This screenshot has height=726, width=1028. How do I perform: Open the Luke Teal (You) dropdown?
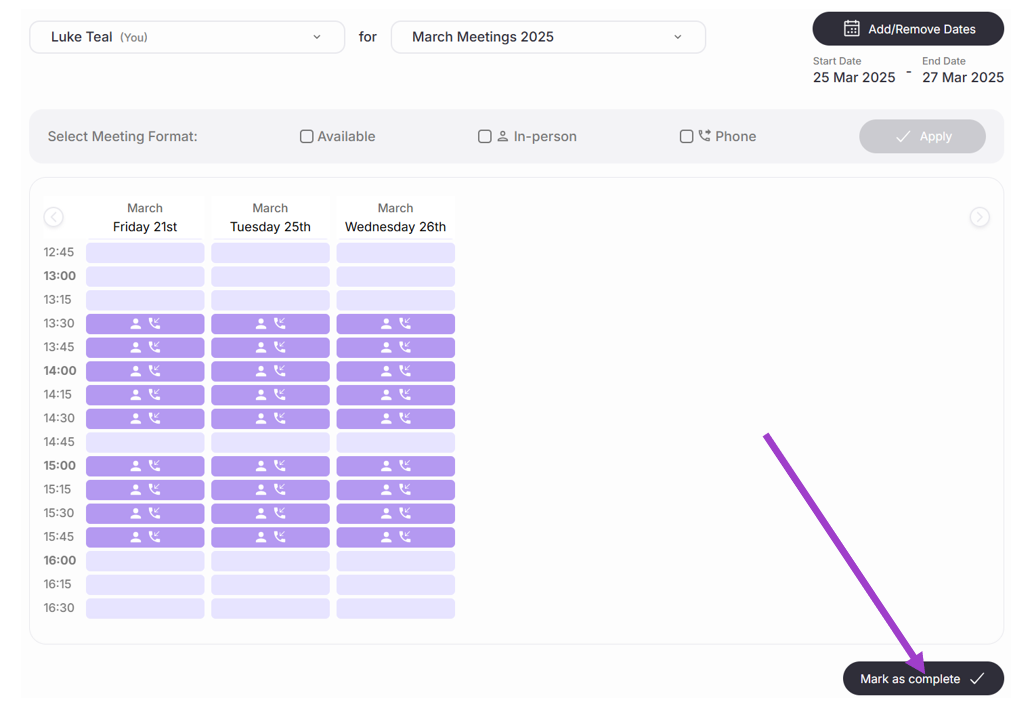187,37
